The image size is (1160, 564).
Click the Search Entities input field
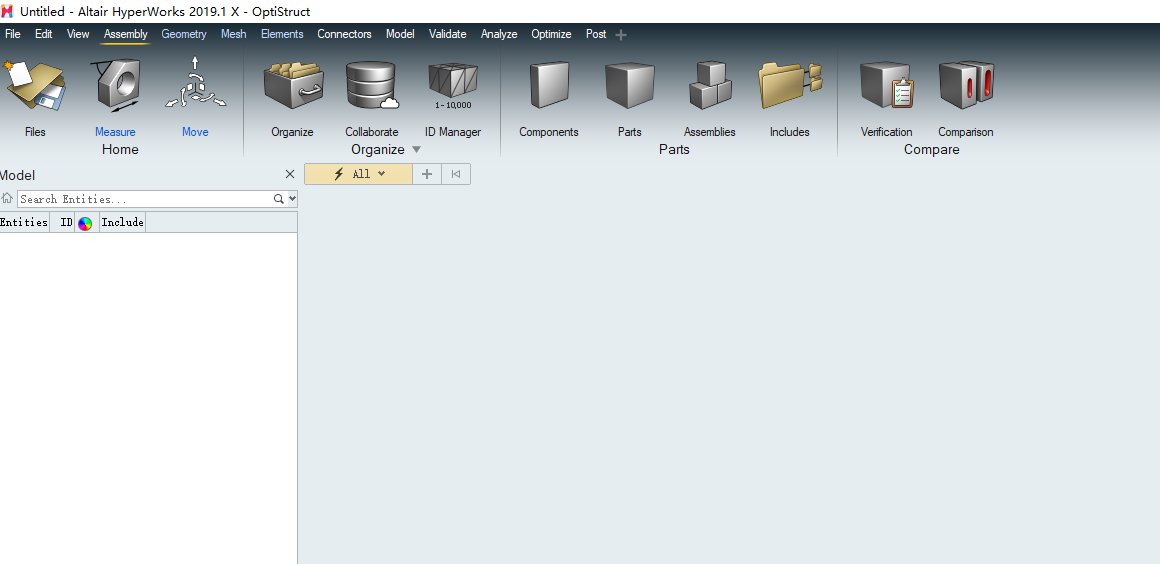(x=145, y=199)
